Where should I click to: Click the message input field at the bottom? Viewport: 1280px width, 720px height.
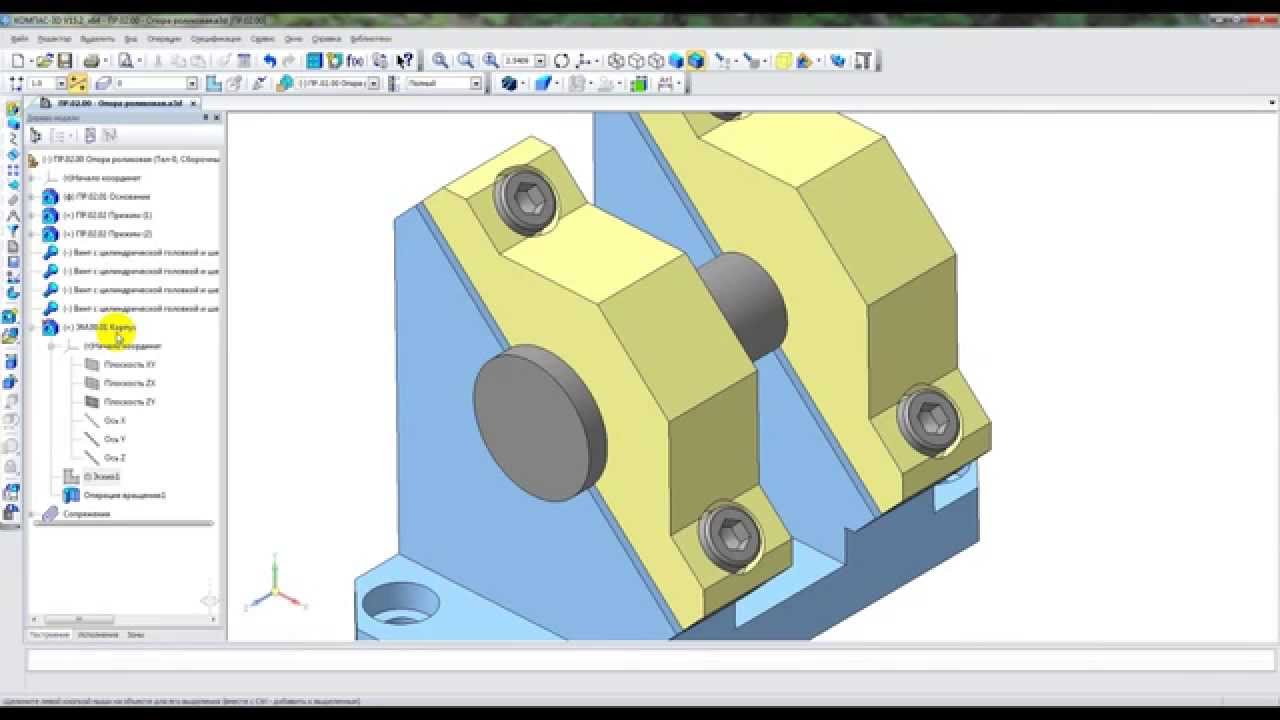pyautogui.click(x=651, y=660)
